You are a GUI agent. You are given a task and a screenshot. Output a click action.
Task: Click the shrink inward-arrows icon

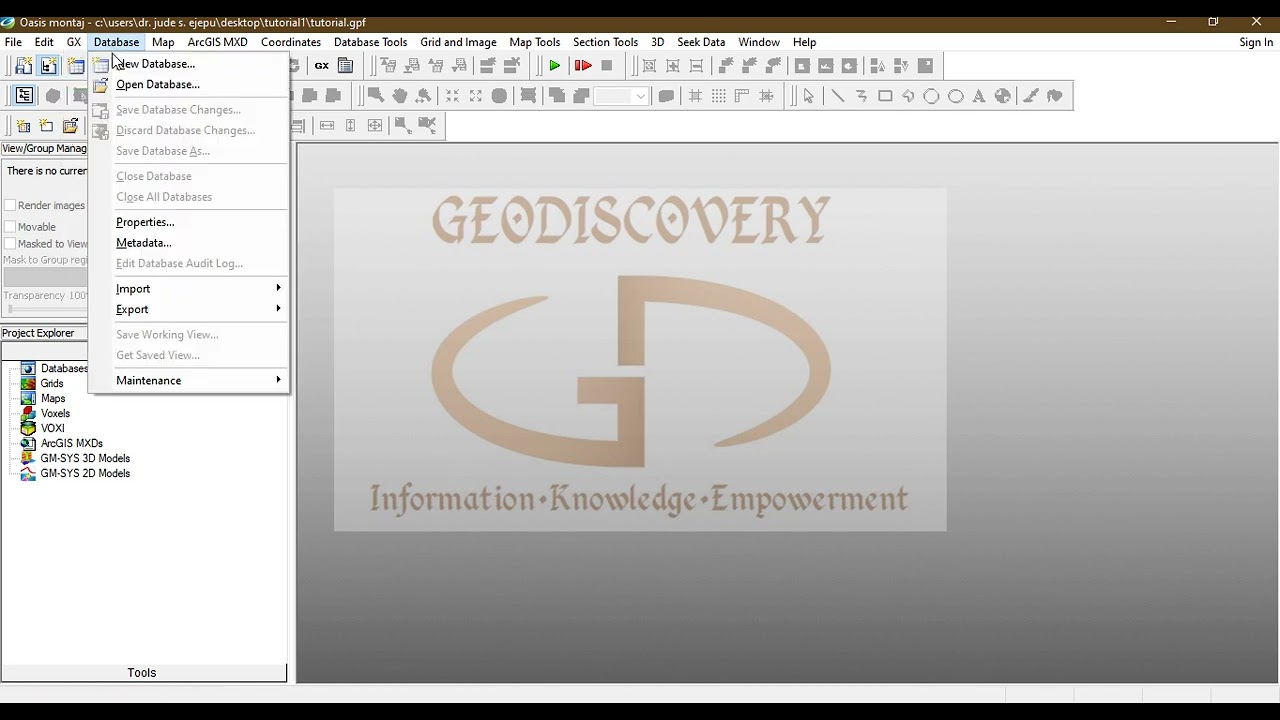tap(452, 96)
